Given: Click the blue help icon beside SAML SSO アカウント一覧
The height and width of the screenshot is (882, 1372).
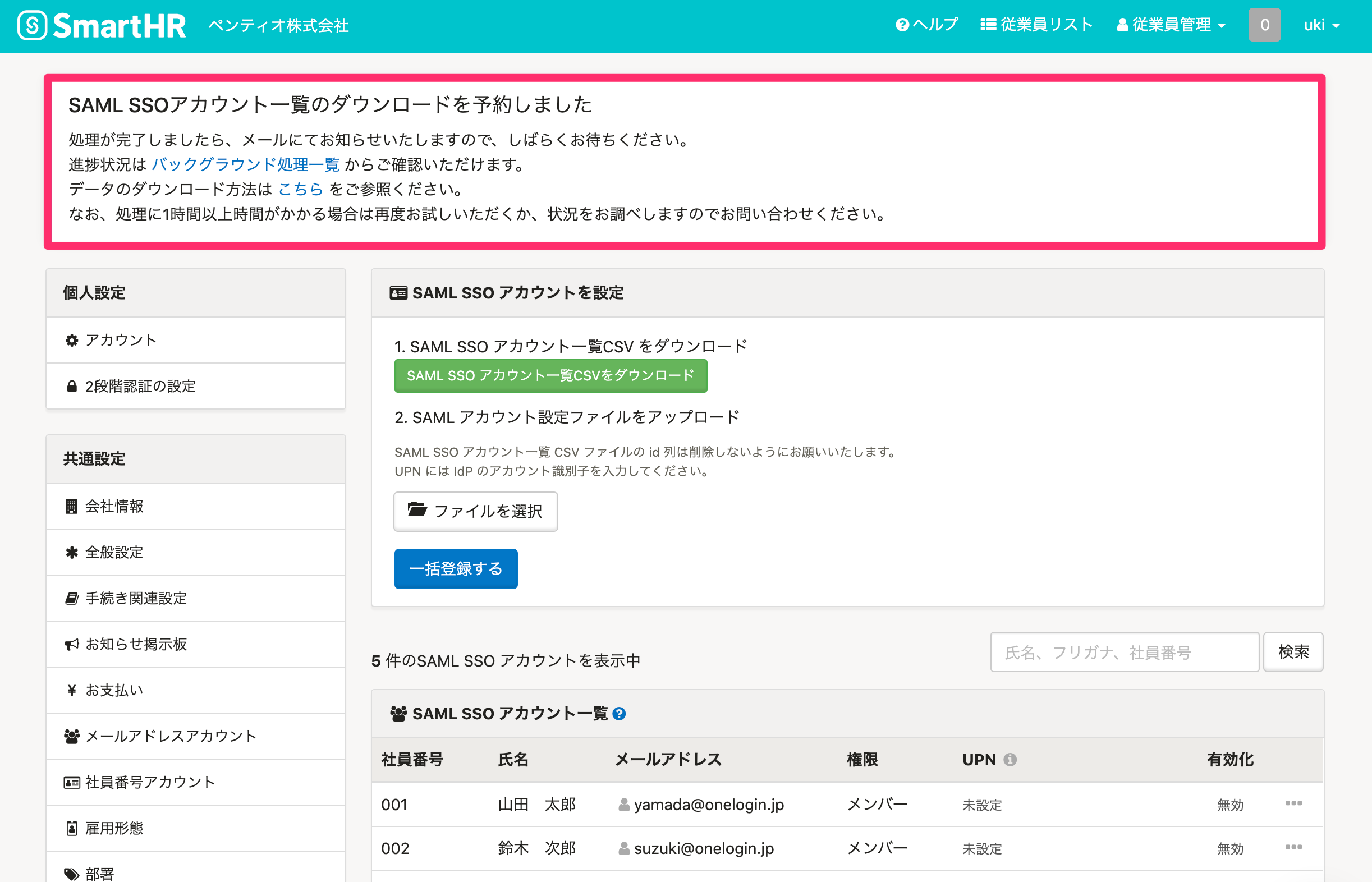Looking at the screenshot, I should click(619, 714).
